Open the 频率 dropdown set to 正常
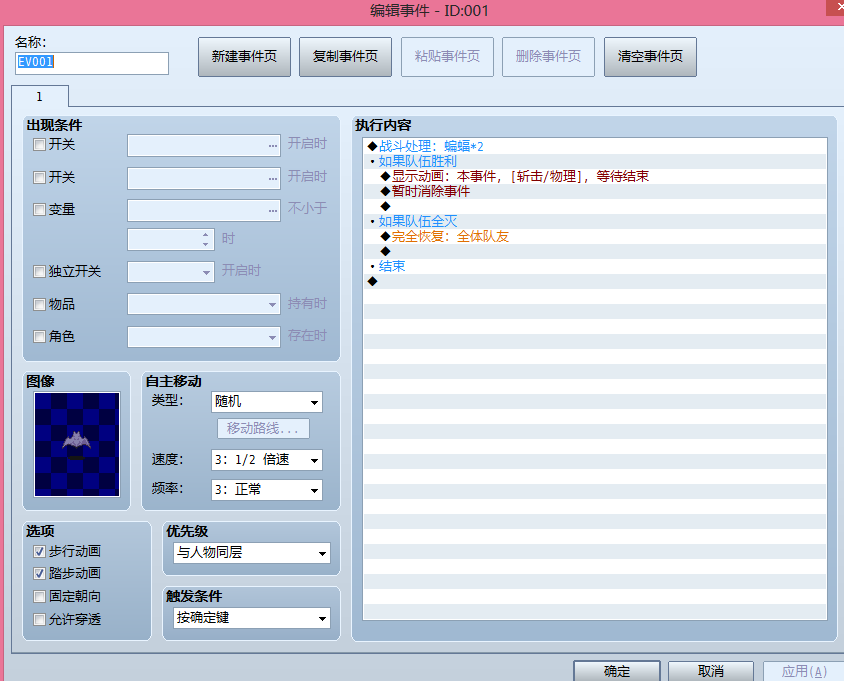The image size is (844, 681). pyautogui.click(x=266, y=490)
